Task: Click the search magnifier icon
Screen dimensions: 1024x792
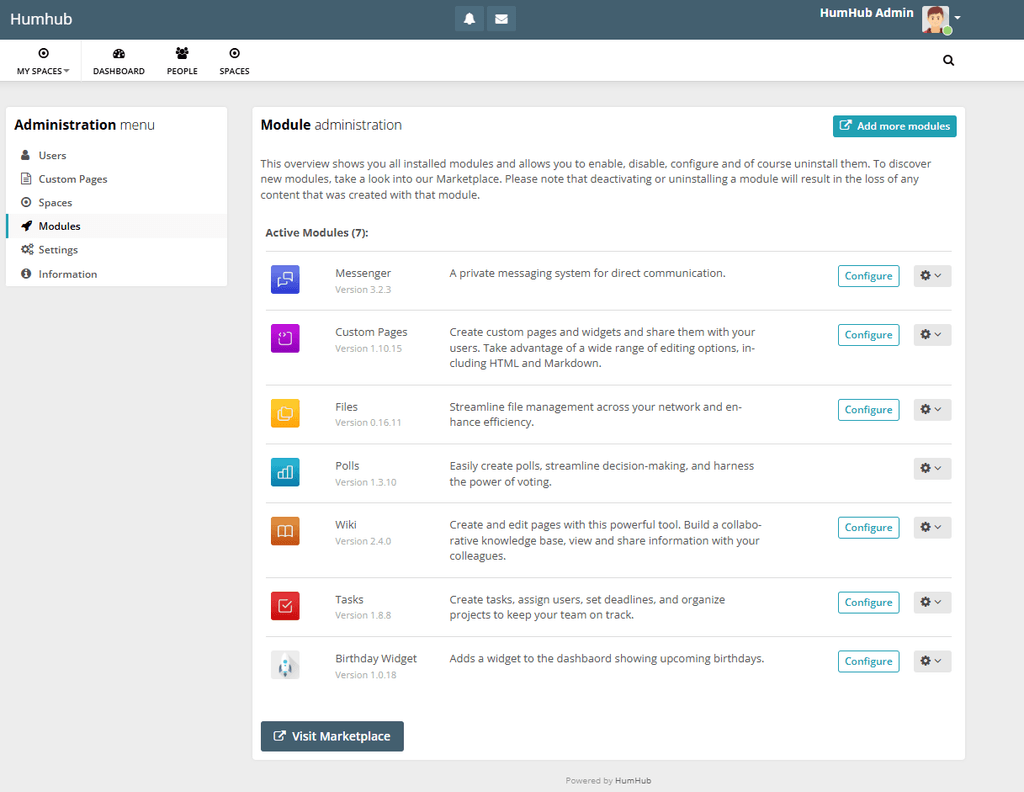Action: 948,60
